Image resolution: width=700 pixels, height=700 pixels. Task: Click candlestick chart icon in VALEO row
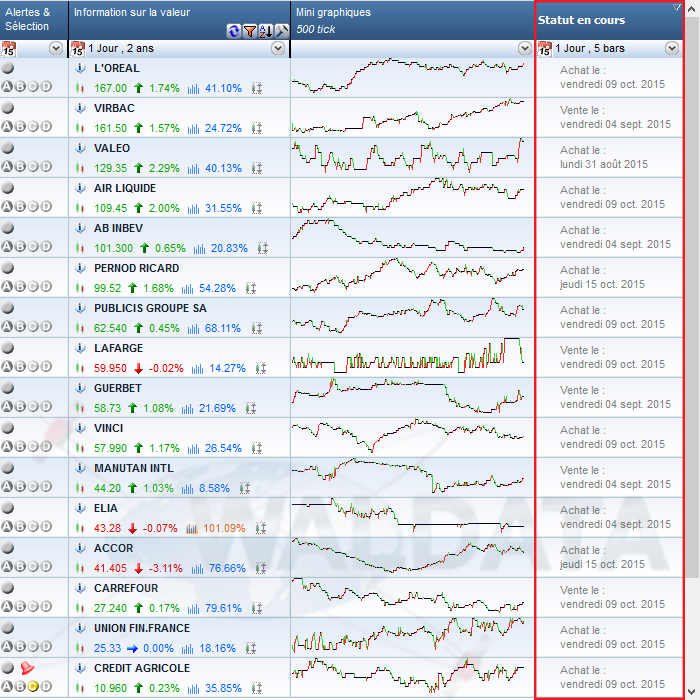coord(80,168)
